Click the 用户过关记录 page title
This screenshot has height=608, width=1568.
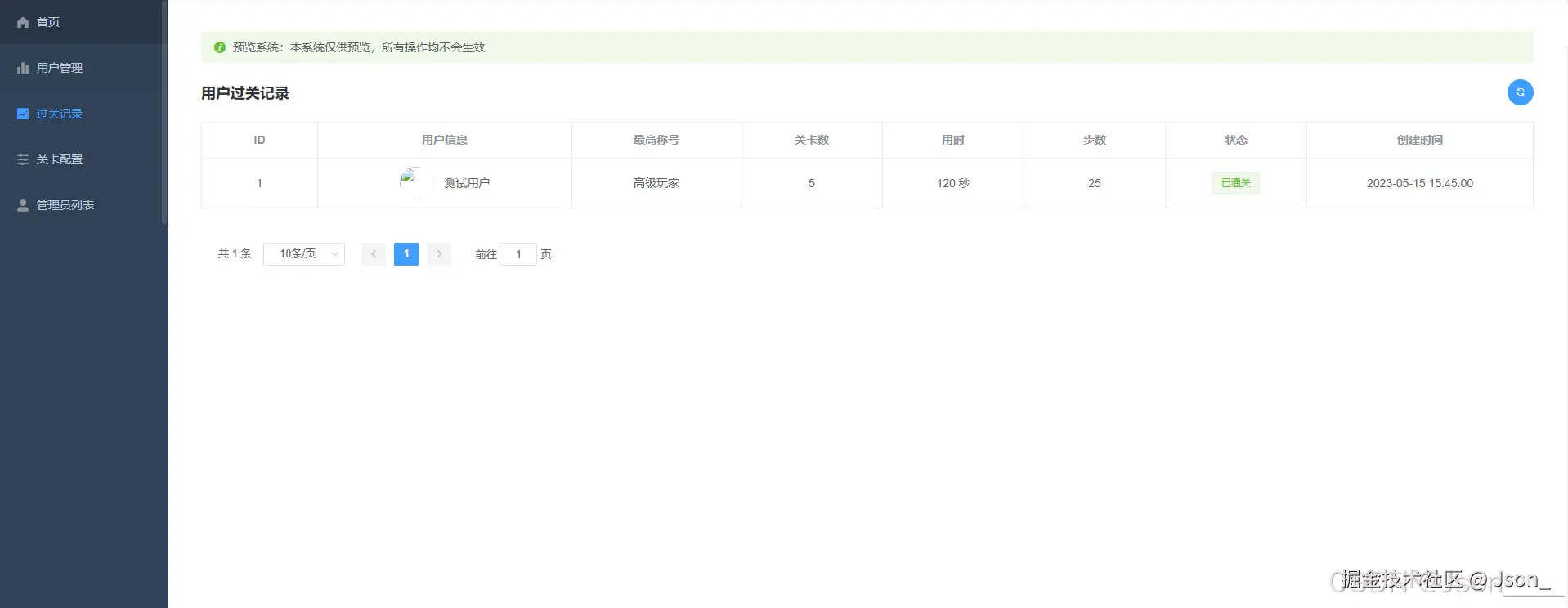(245, 93)
